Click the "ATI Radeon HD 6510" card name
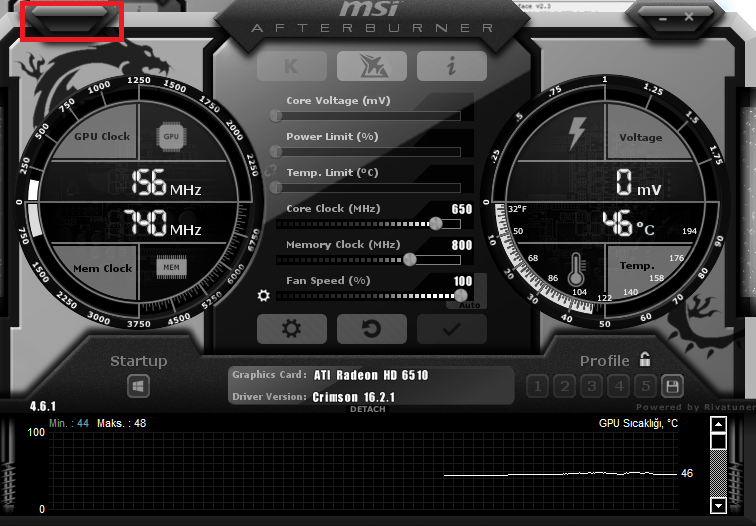This screenshot has width=756, height=526. 371,375
